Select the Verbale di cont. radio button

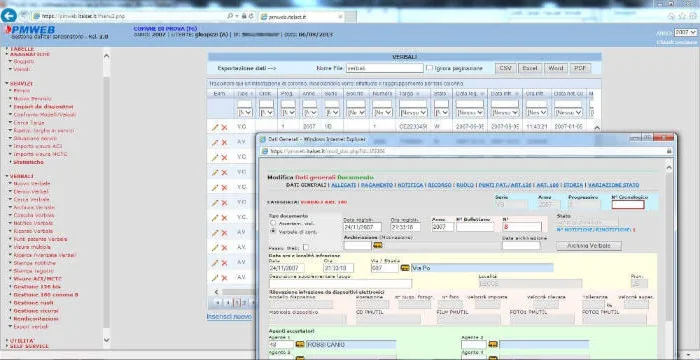coord(273,231)
